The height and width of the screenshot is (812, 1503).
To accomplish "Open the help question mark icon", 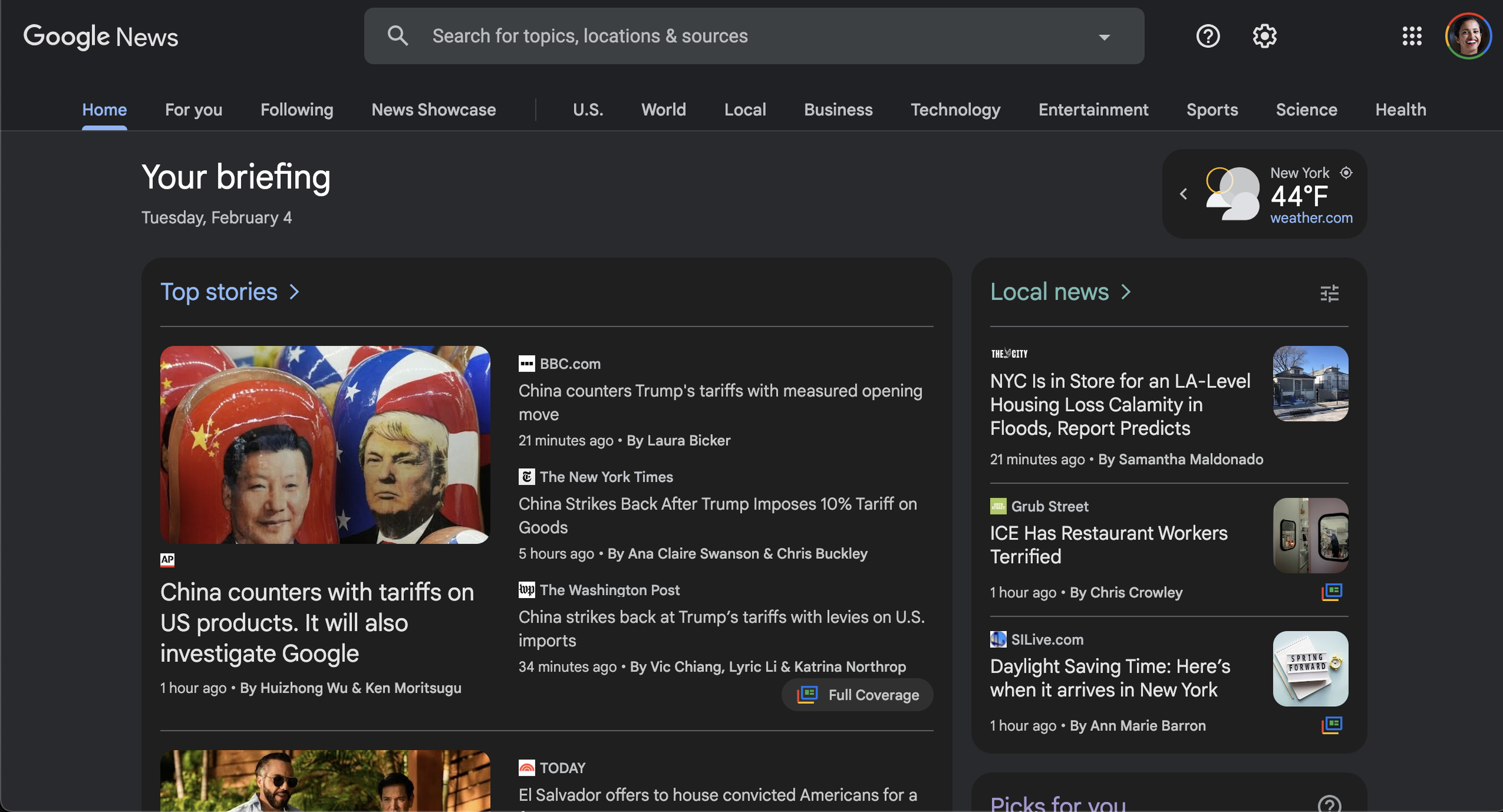I will click(x=1207, y=36).
